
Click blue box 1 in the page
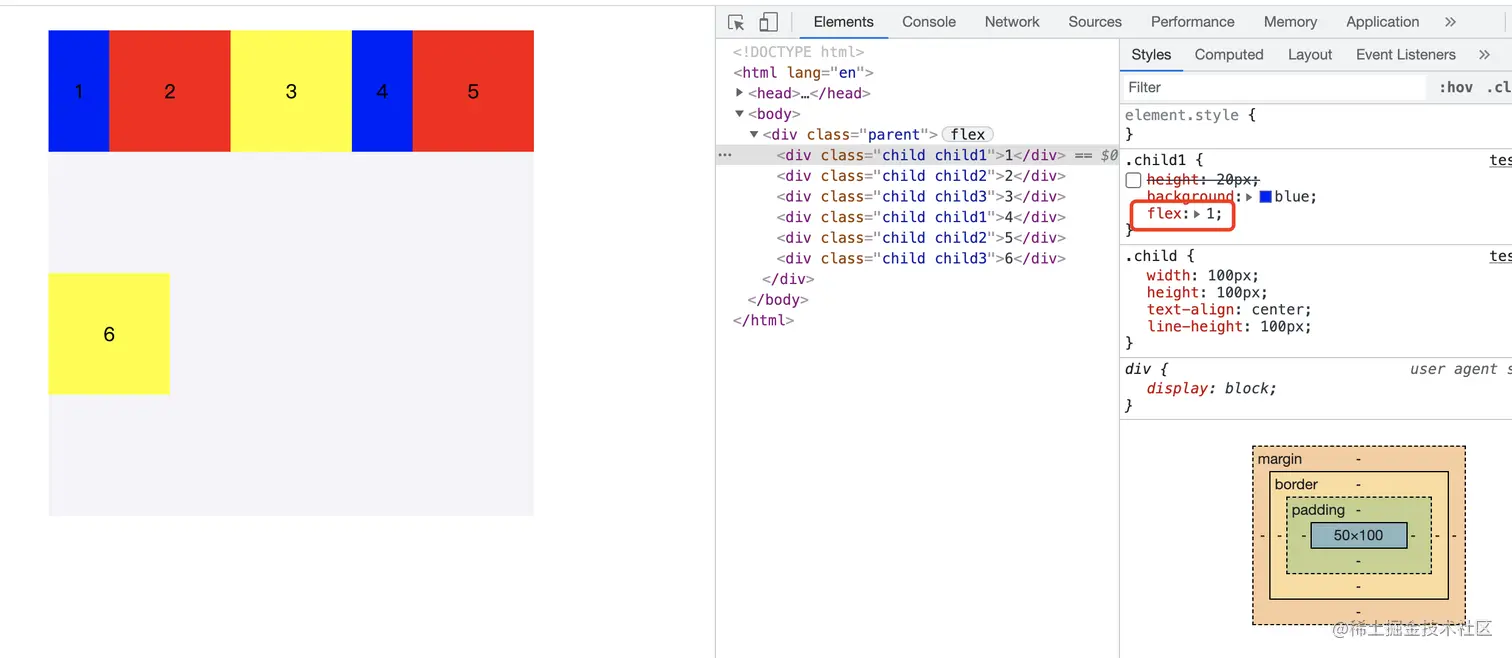pyautogui.click(x=79, y=91)
